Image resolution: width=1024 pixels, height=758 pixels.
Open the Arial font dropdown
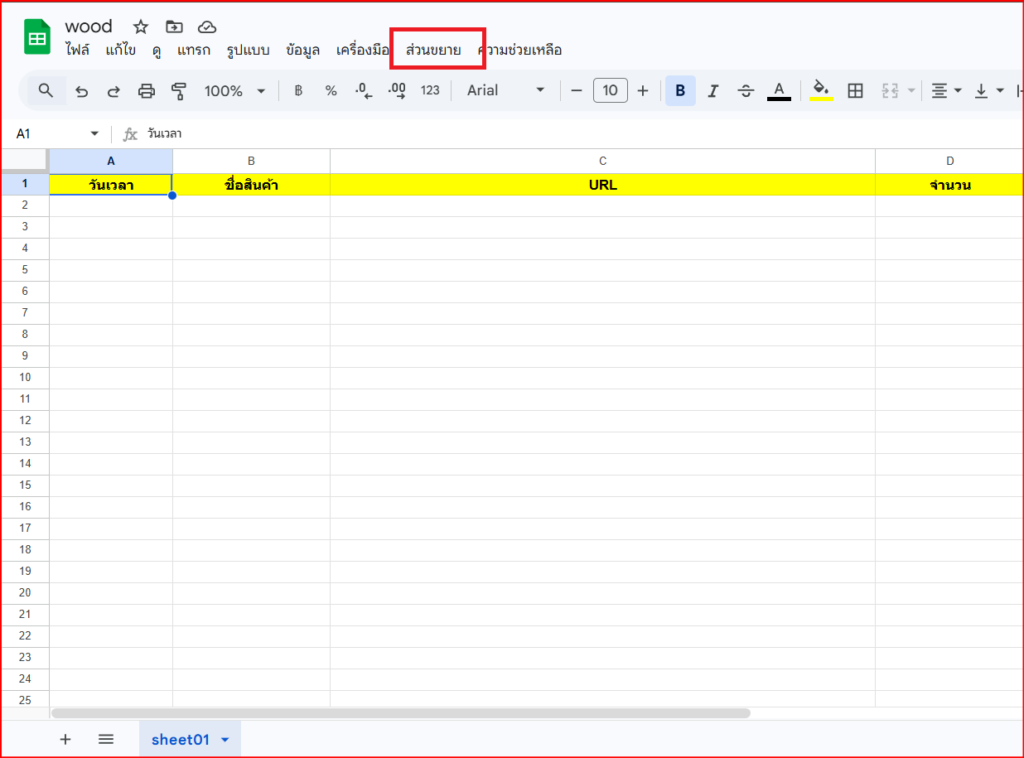click(505, 91)
